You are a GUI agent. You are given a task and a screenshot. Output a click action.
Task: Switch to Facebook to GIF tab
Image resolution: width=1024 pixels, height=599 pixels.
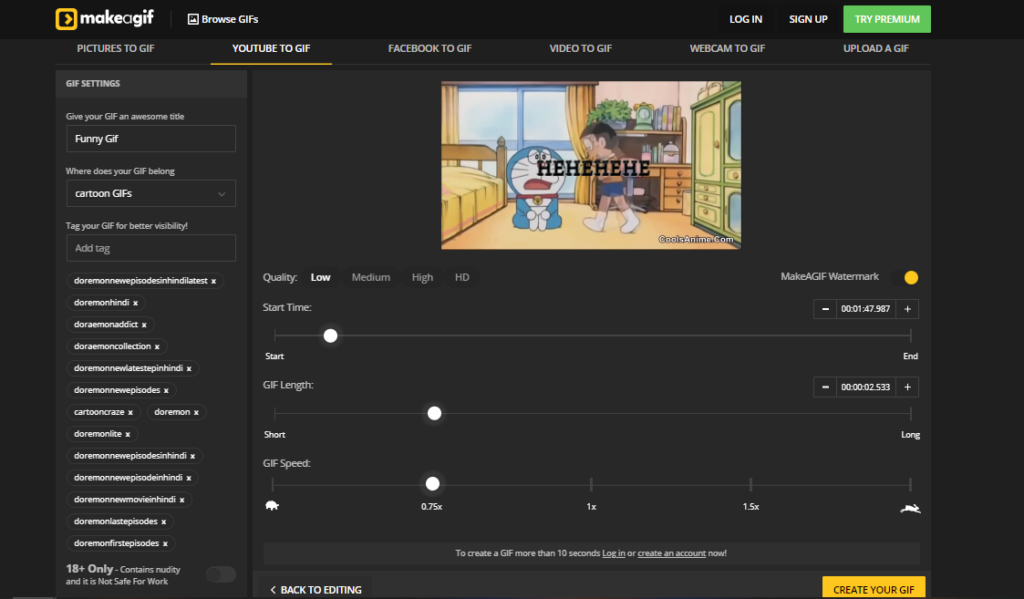tap(430, 48)
